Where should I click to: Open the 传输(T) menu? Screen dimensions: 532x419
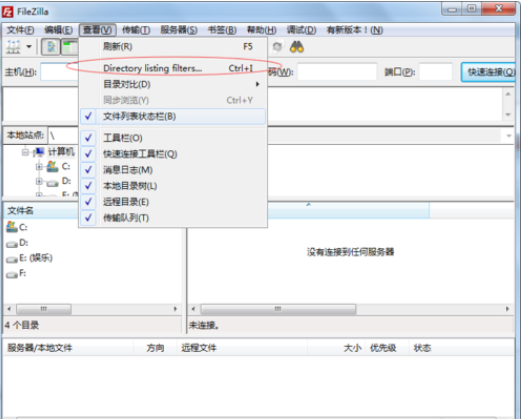[136, 30]
